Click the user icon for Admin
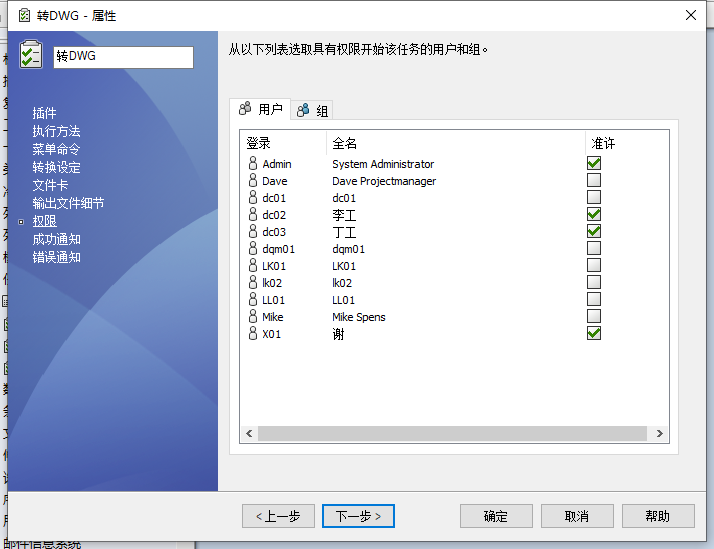The image size is (714, 549). 253,163
